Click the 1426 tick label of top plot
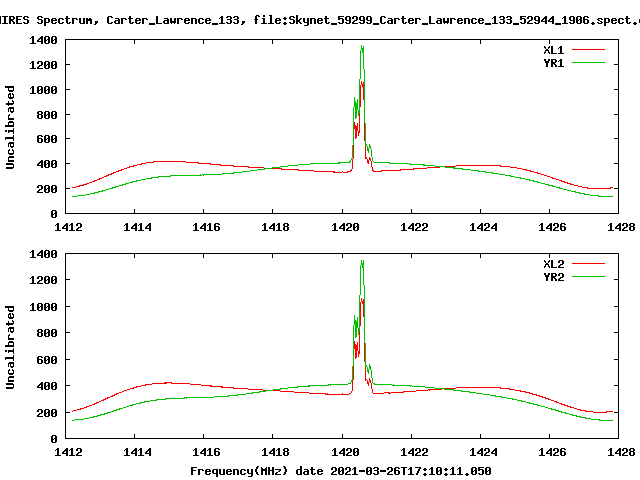Image resolution: width=640 pixels, height=480 pixels. click(x=552, y=227)
